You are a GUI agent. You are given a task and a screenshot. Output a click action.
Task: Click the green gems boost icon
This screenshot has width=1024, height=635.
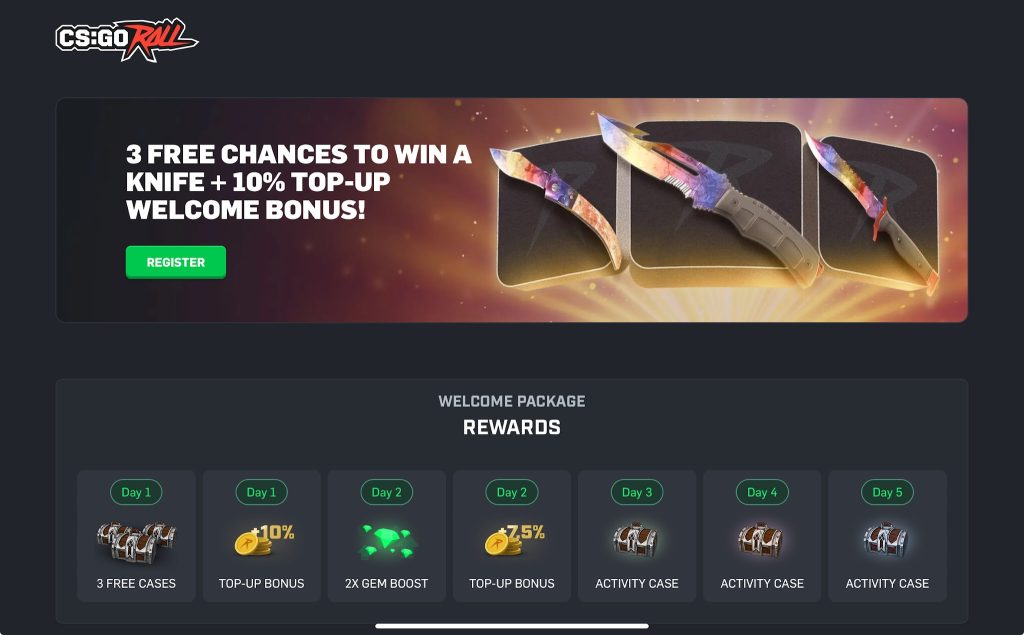(387, 541)
